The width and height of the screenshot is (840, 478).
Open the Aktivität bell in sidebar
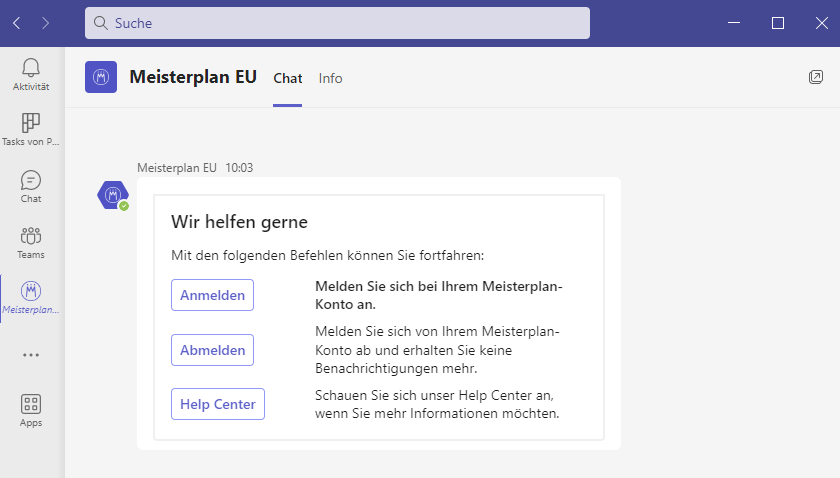click(31, 74)
